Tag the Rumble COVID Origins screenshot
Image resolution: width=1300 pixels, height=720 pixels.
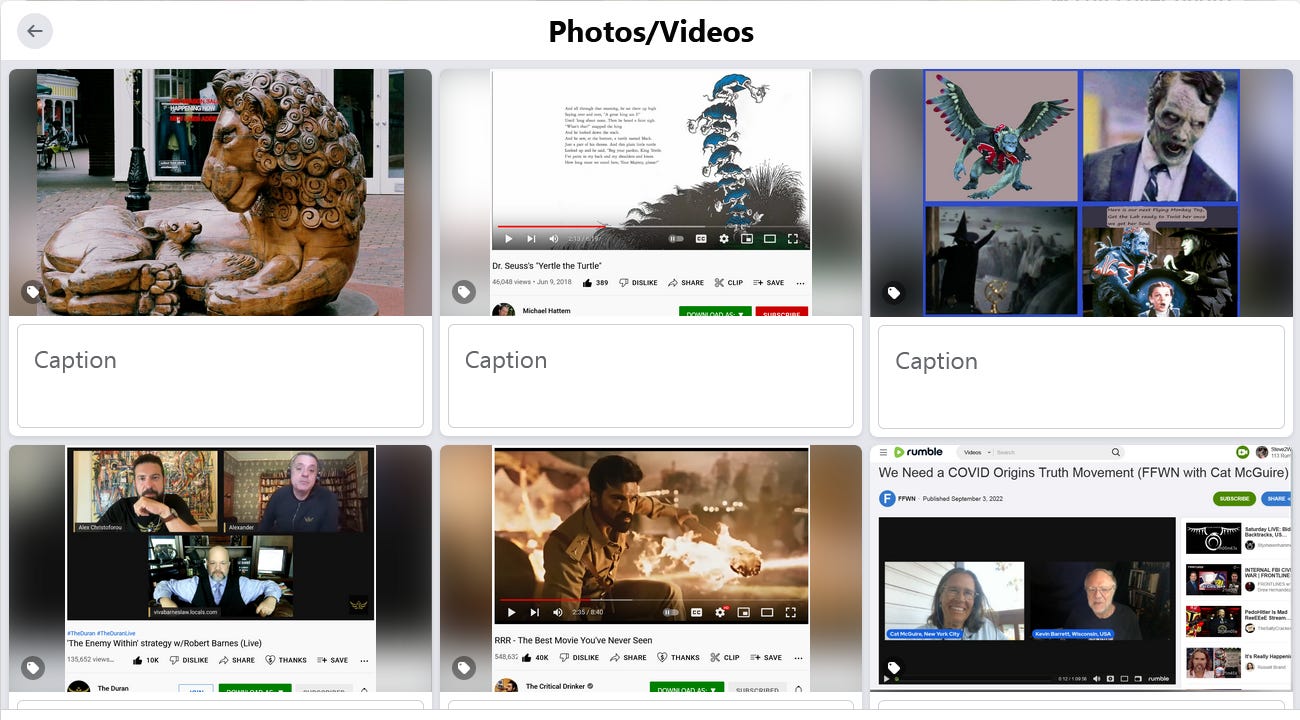click(894, 667)
